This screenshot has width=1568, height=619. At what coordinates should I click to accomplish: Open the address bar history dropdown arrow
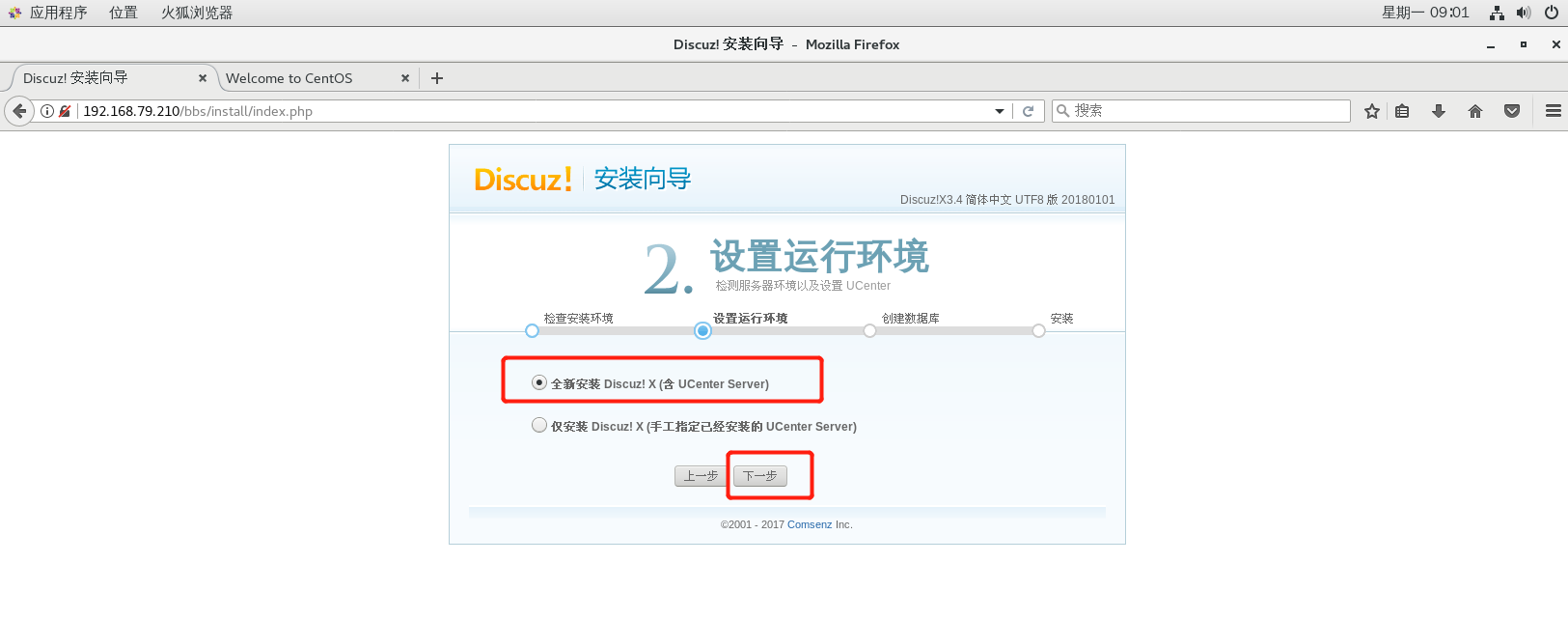[x=1000, y=111]
